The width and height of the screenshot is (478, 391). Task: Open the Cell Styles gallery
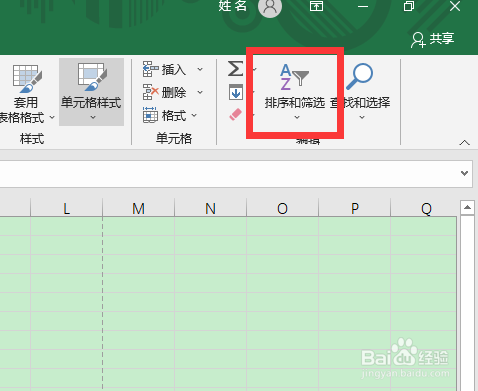pos(91,92)
